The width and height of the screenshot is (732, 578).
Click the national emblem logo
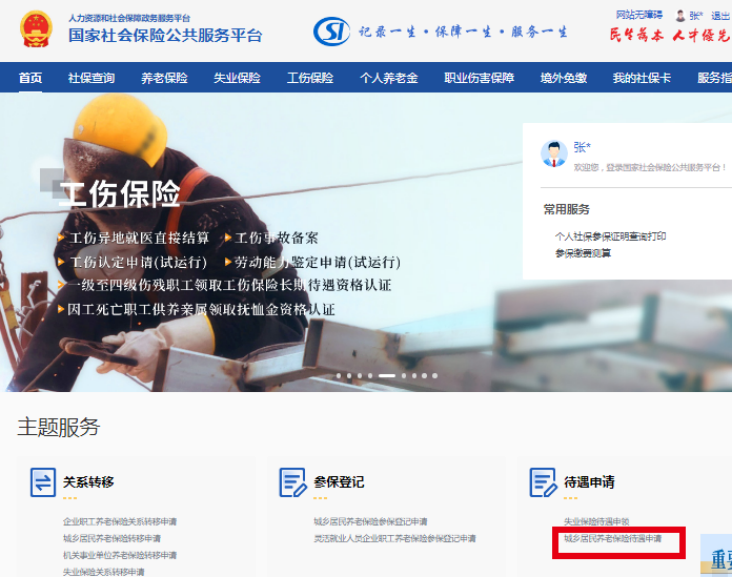coord(36,30)
